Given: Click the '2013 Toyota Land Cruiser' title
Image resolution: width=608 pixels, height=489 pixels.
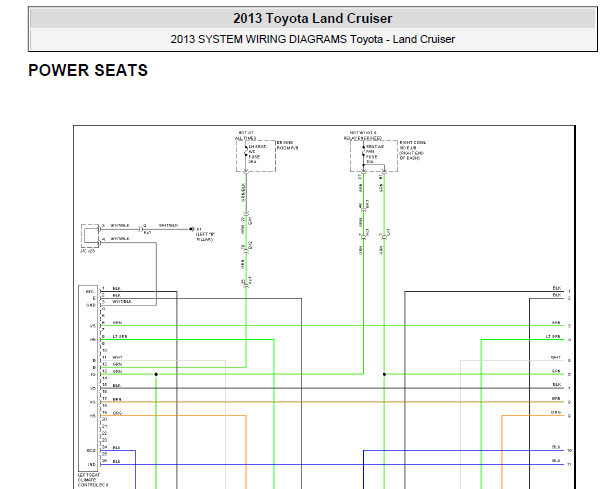Looking at the screenshot, I should (x=313, y=18).
